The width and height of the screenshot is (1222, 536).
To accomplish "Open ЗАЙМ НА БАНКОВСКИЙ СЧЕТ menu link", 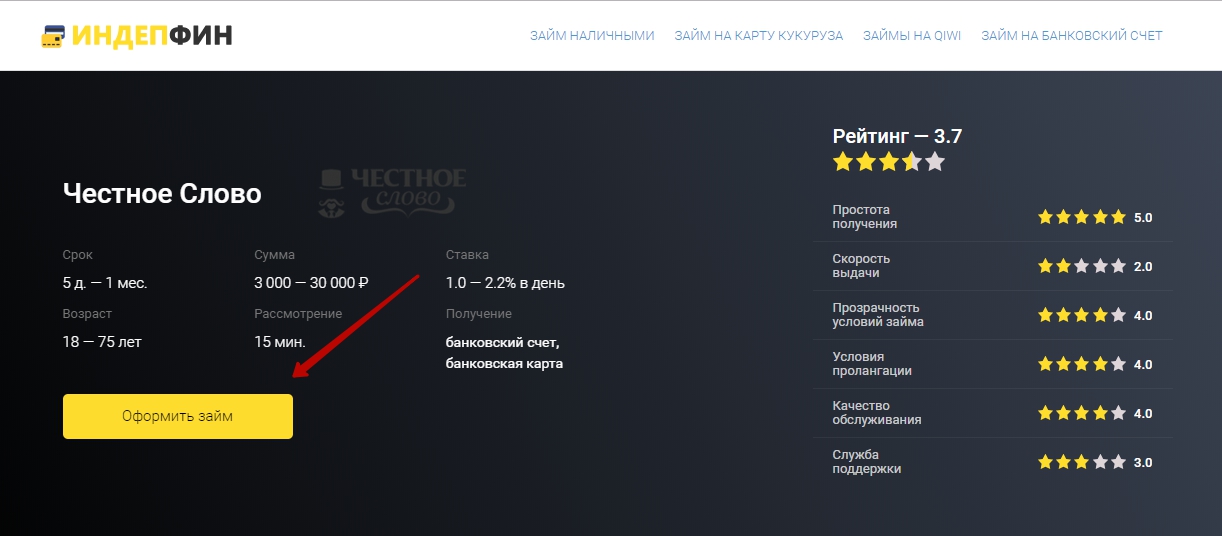I will click(x=1072, y=35).
